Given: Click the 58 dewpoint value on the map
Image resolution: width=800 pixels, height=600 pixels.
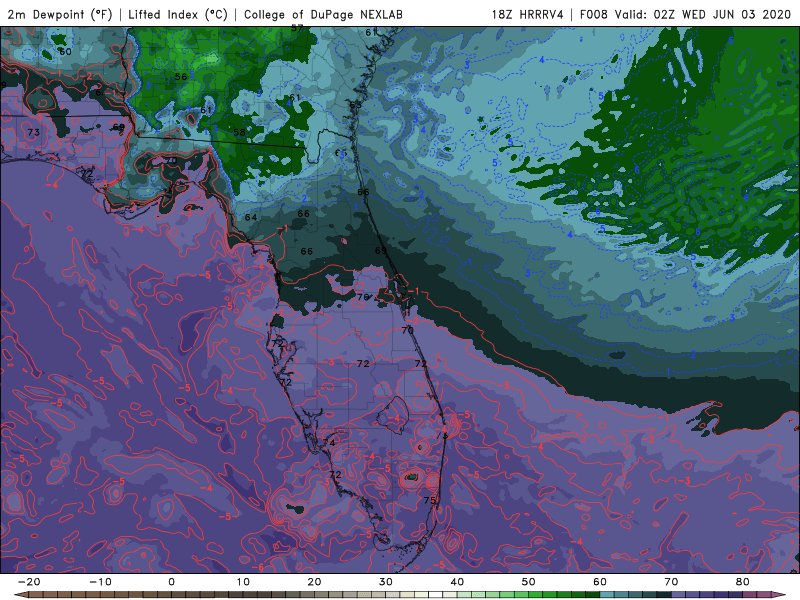Looking at the screenshot, I should tap(239, 132).
